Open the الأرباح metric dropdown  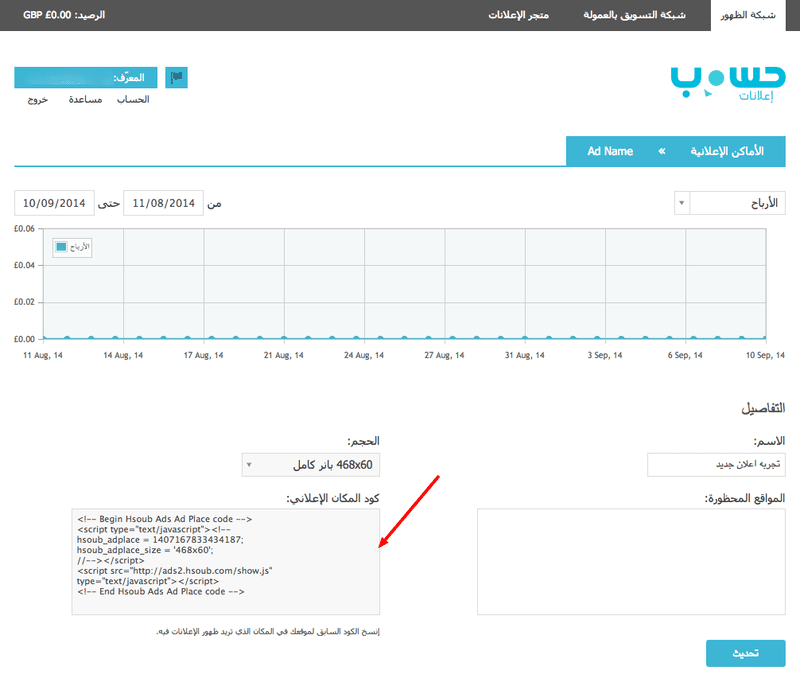tap(730, 203)
